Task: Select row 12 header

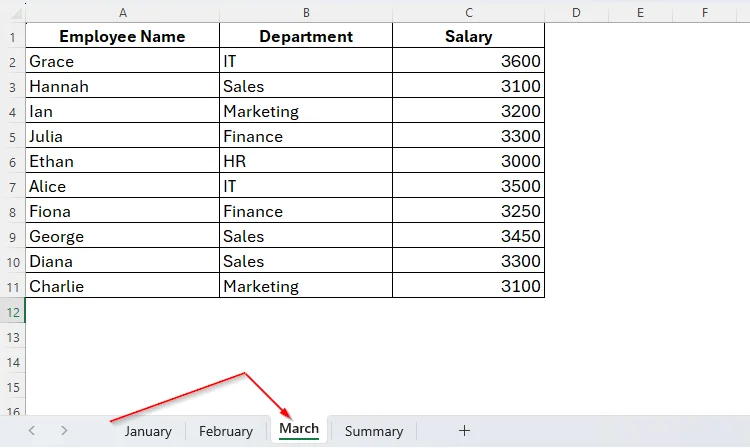Action: tap(12, 311)
